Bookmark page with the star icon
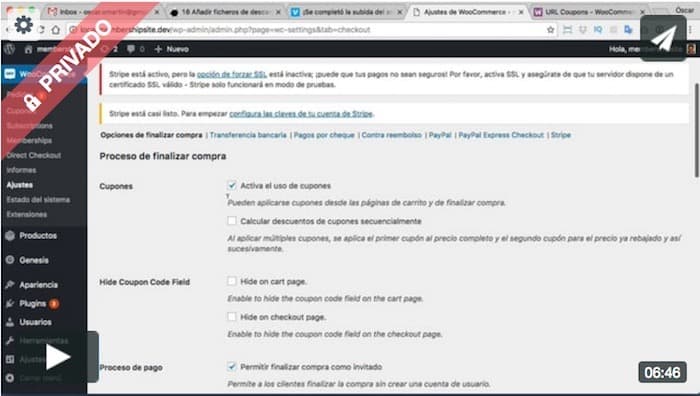 tap(550, 30)
